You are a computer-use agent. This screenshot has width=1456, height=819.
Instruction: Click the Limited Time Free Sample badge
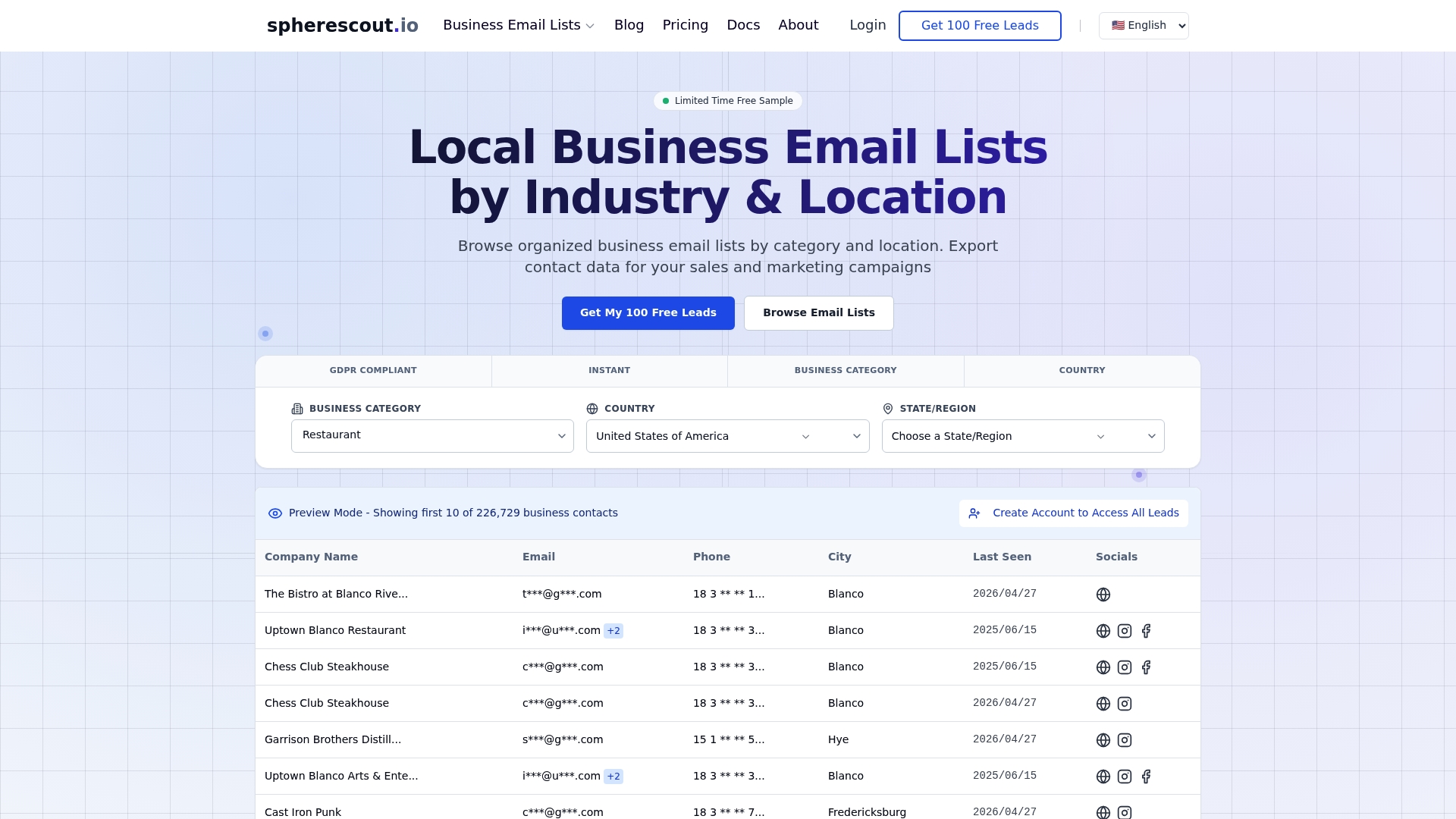727,101
